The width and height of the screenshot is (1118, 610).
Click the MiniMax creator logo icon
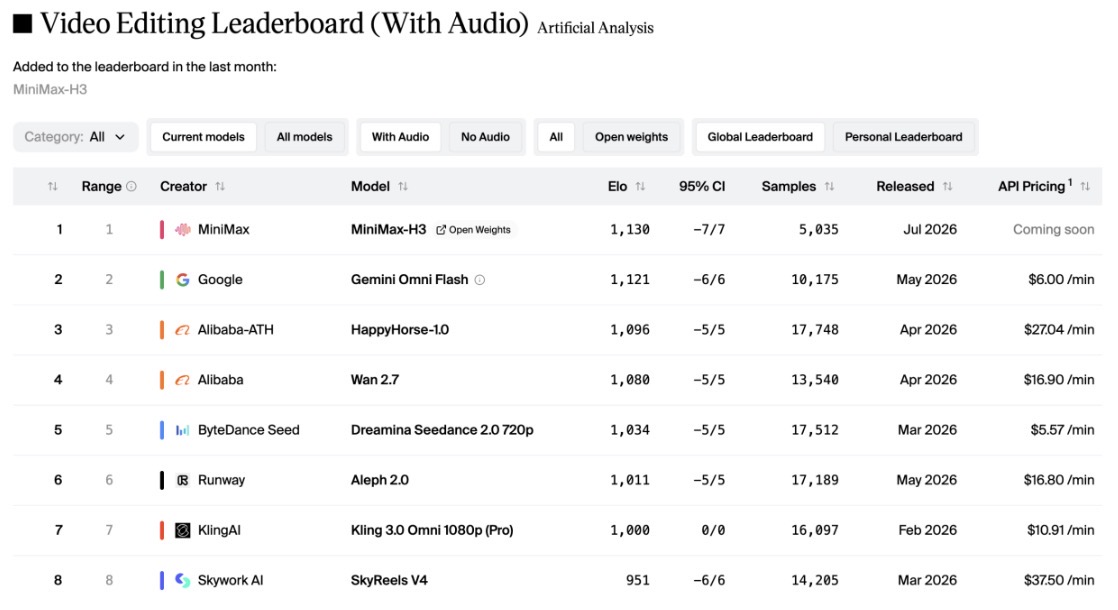(x=183, y=229)
